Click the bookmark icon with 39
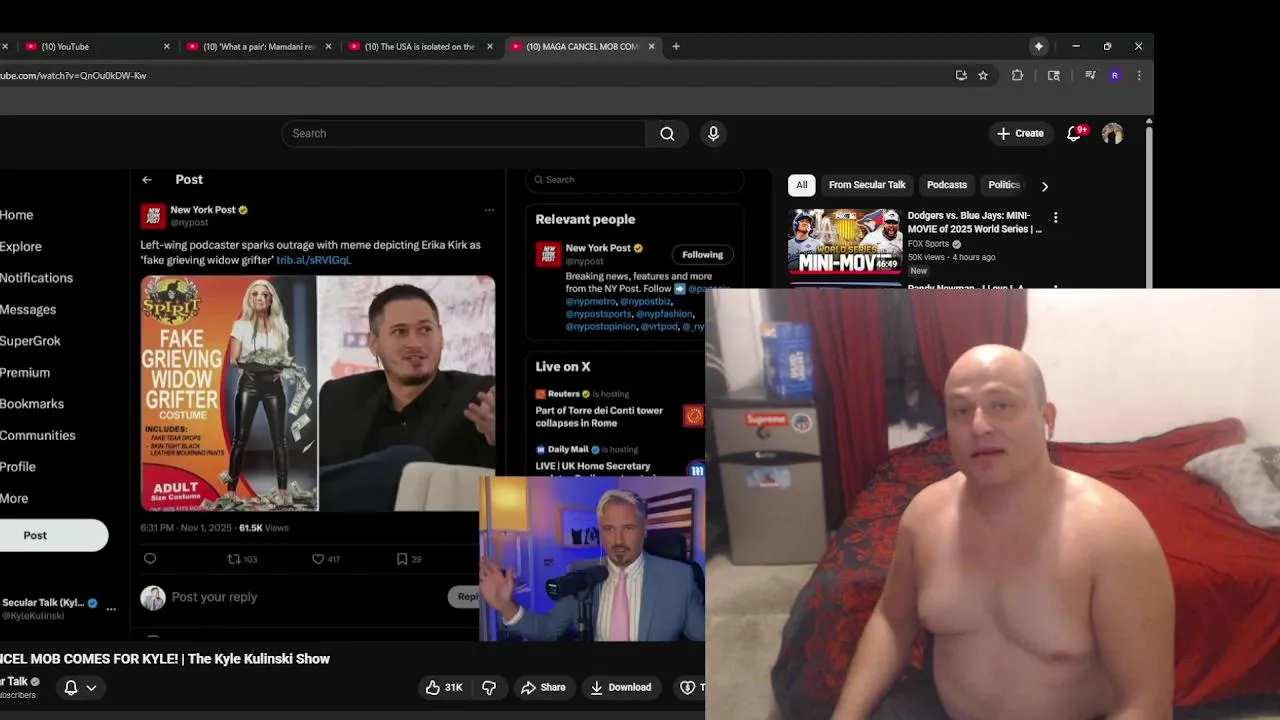The width and height of the screenshot is (1280, 720). point(408,559)
